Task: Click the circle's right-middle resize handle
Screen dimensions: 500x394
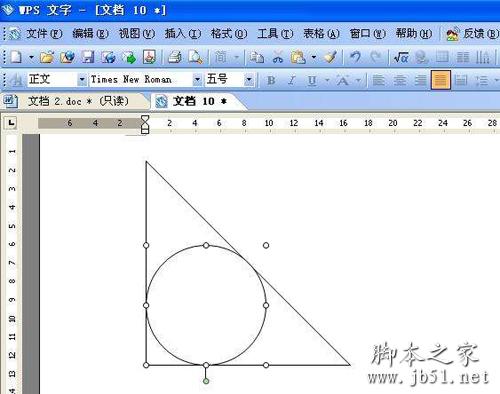Action: tap(266, 305)
